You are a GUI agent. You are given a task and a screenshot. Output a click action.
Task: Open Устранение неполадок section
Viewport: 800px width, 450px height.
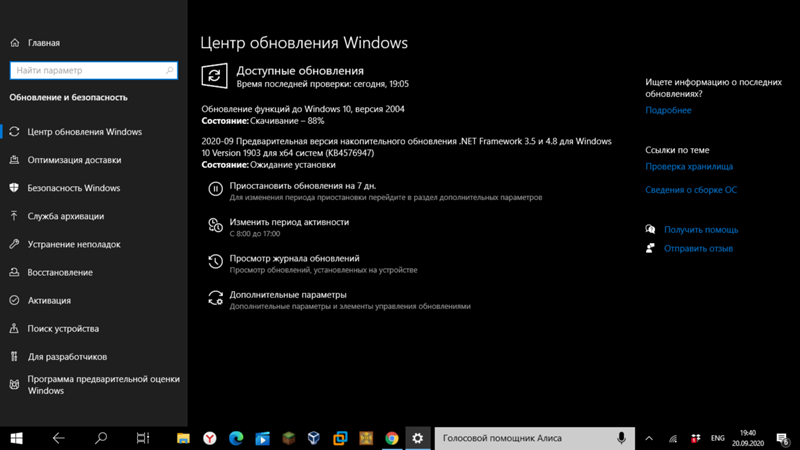pyautogui.click(x=73, y=244)
